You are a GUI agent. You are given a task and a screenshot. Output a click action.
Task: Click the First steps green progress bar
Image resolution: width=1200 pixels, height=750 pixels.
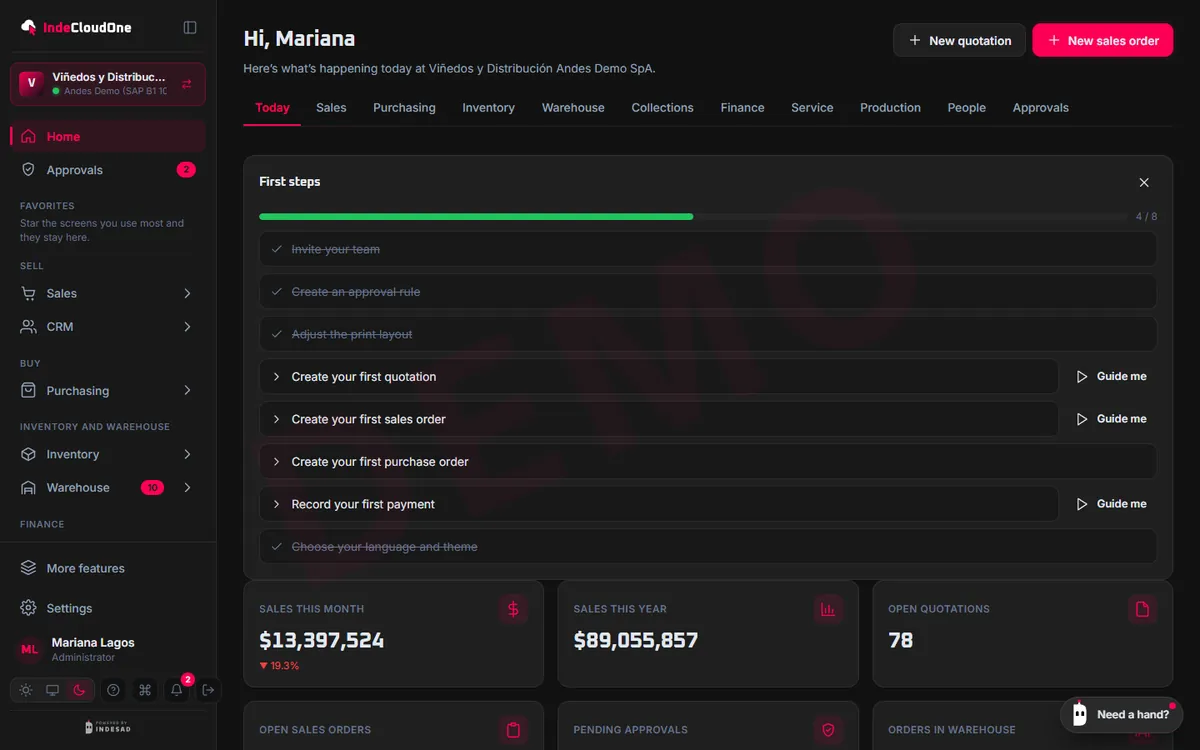[x=476, y=216]
